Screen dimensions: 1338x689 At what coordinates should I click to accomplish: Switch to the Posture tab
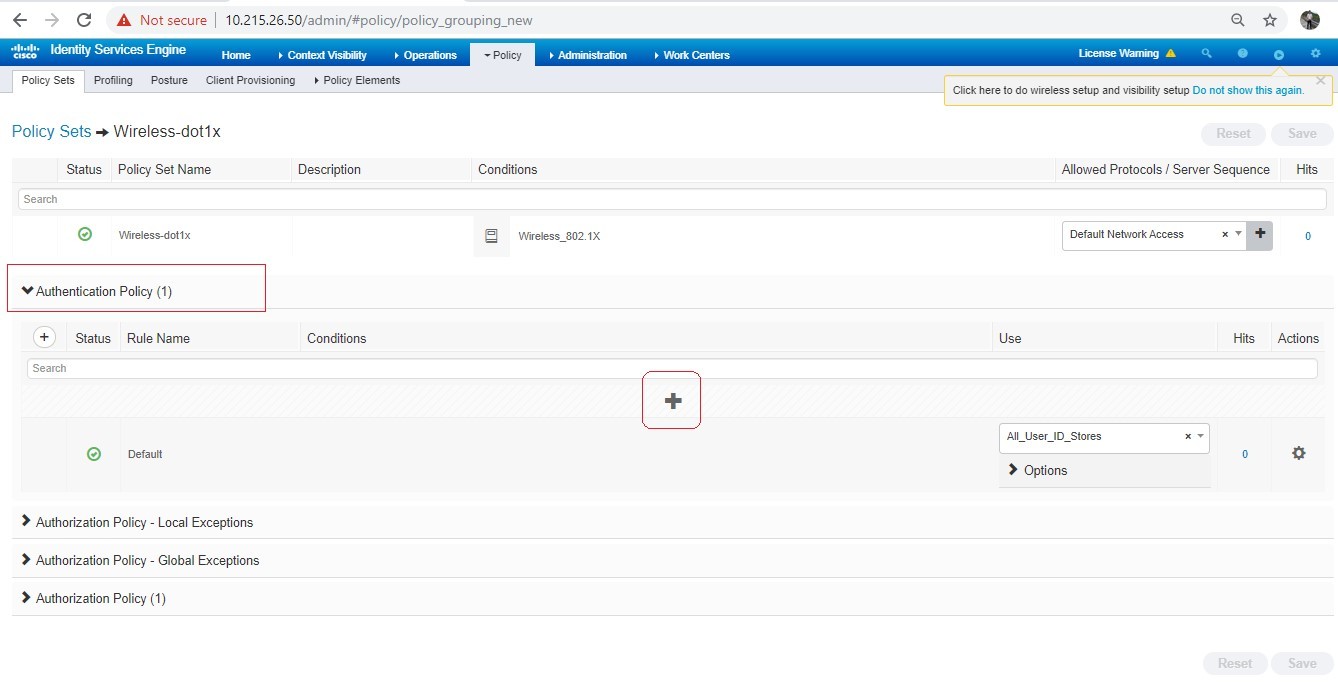pyautogui.click(x=169, y=80)
